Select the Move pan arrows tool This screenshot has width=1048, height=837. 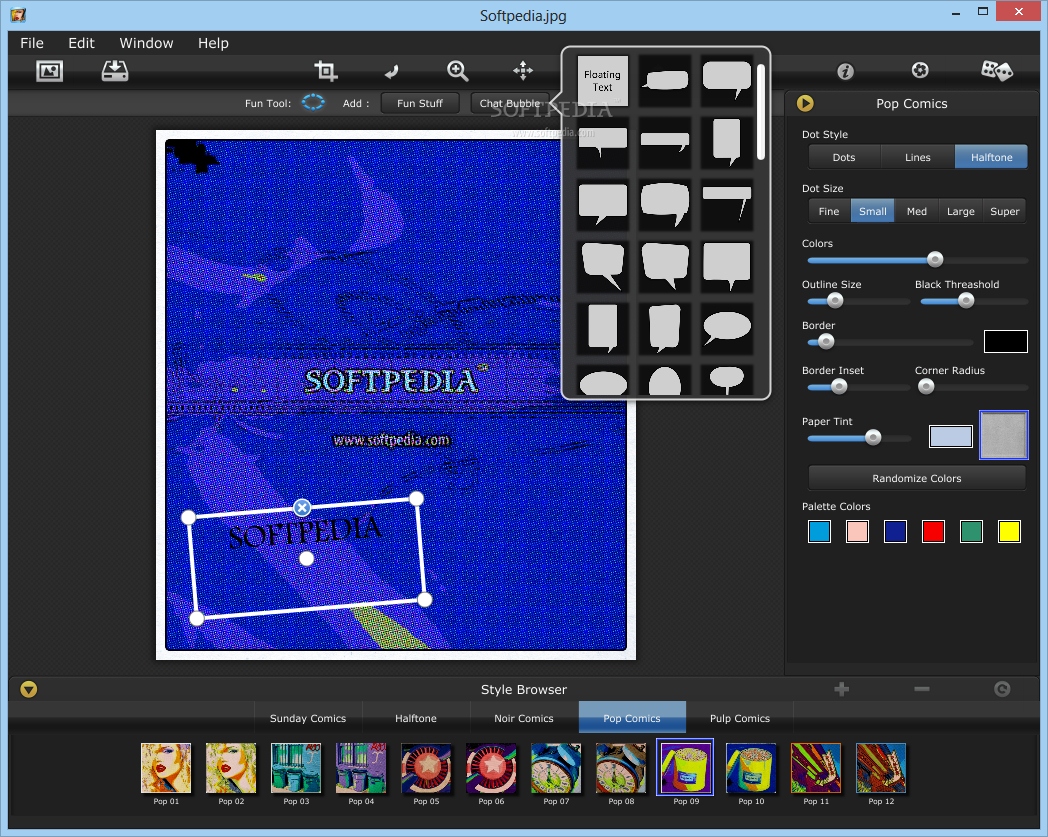[x=523, y=70]
